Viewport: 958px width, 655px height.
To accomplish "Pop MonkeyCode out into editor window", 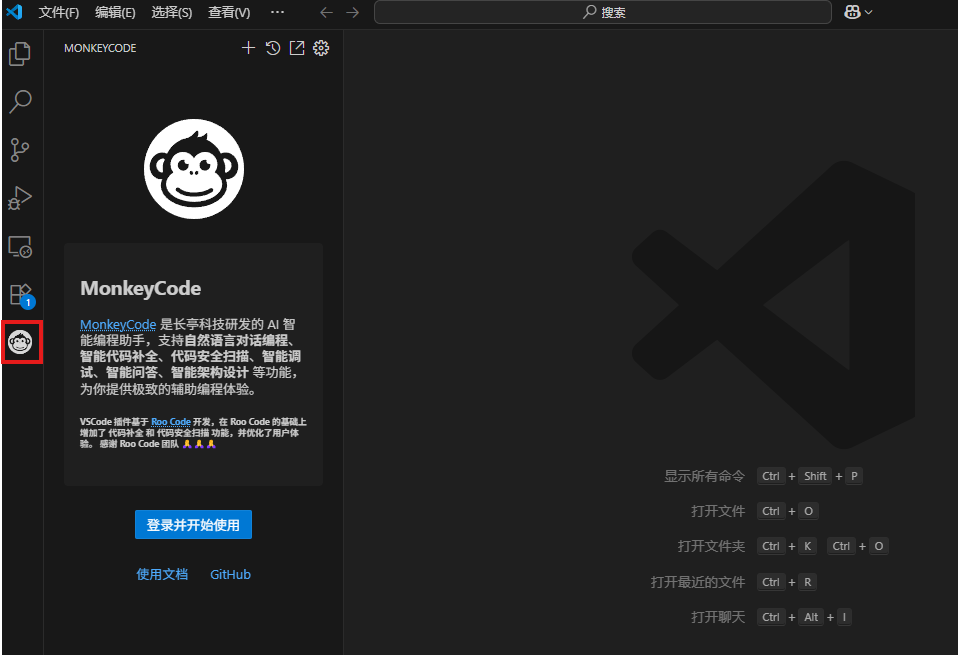I will point(297,48).
